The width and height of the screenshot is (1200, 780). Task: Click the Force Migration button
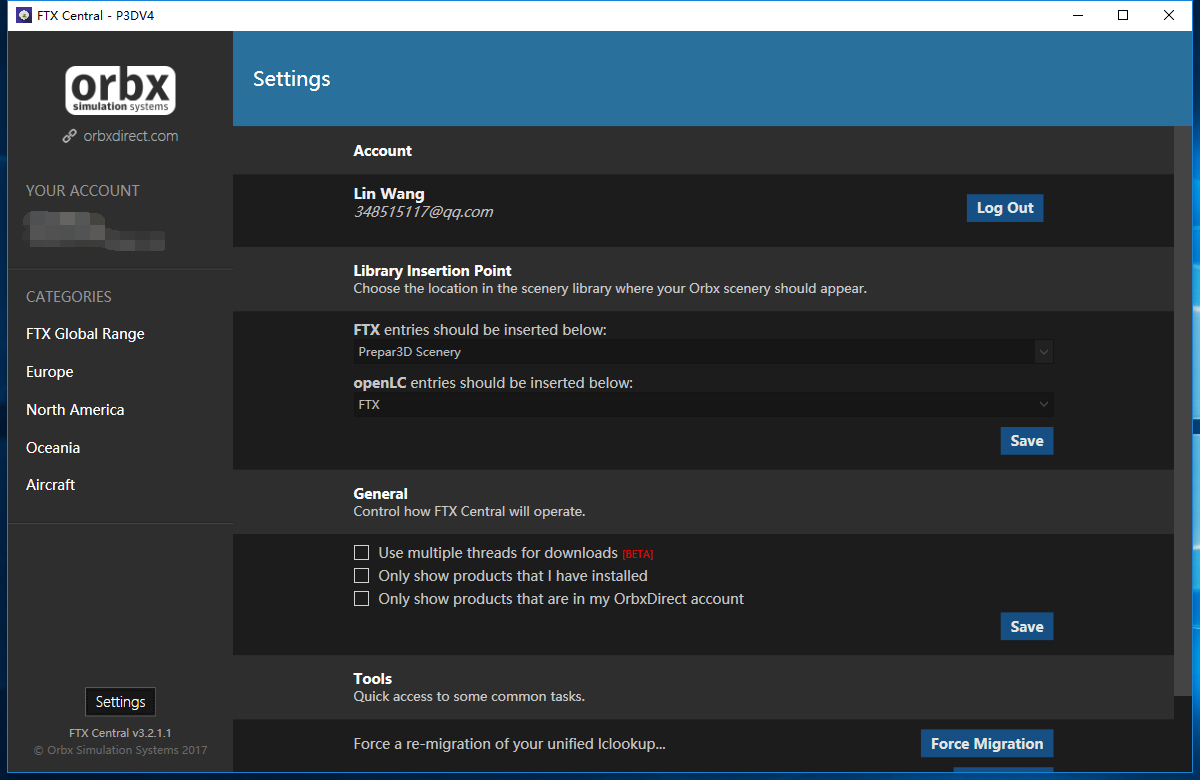click(x=987, y=744)
